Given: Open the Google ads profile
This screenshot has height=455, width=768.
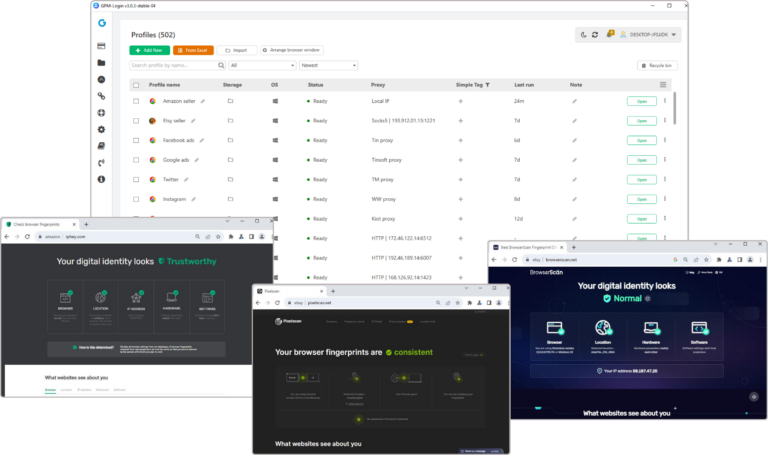Looking at the screenshot, I should coord(642,160).
